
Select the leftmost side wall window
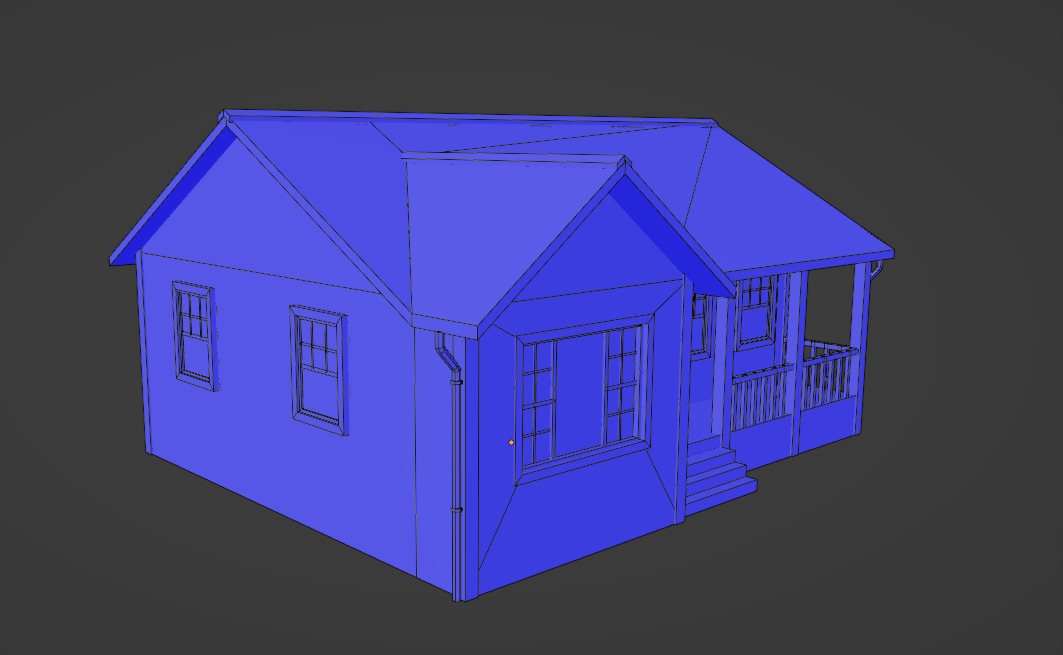195,336
